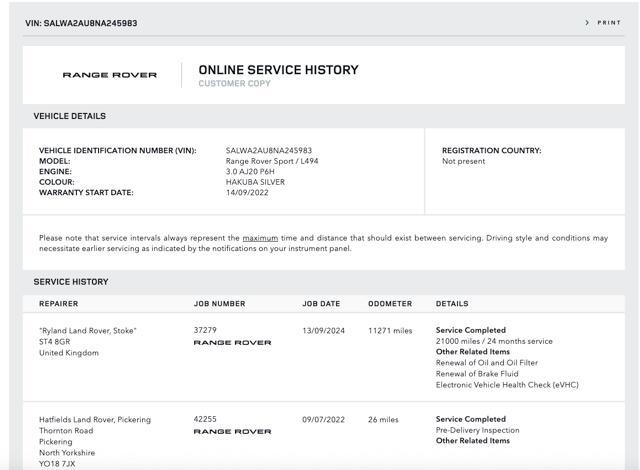640x470 pixels.
Task: Click the ODOMETER column header
Action: pos(390,304)
